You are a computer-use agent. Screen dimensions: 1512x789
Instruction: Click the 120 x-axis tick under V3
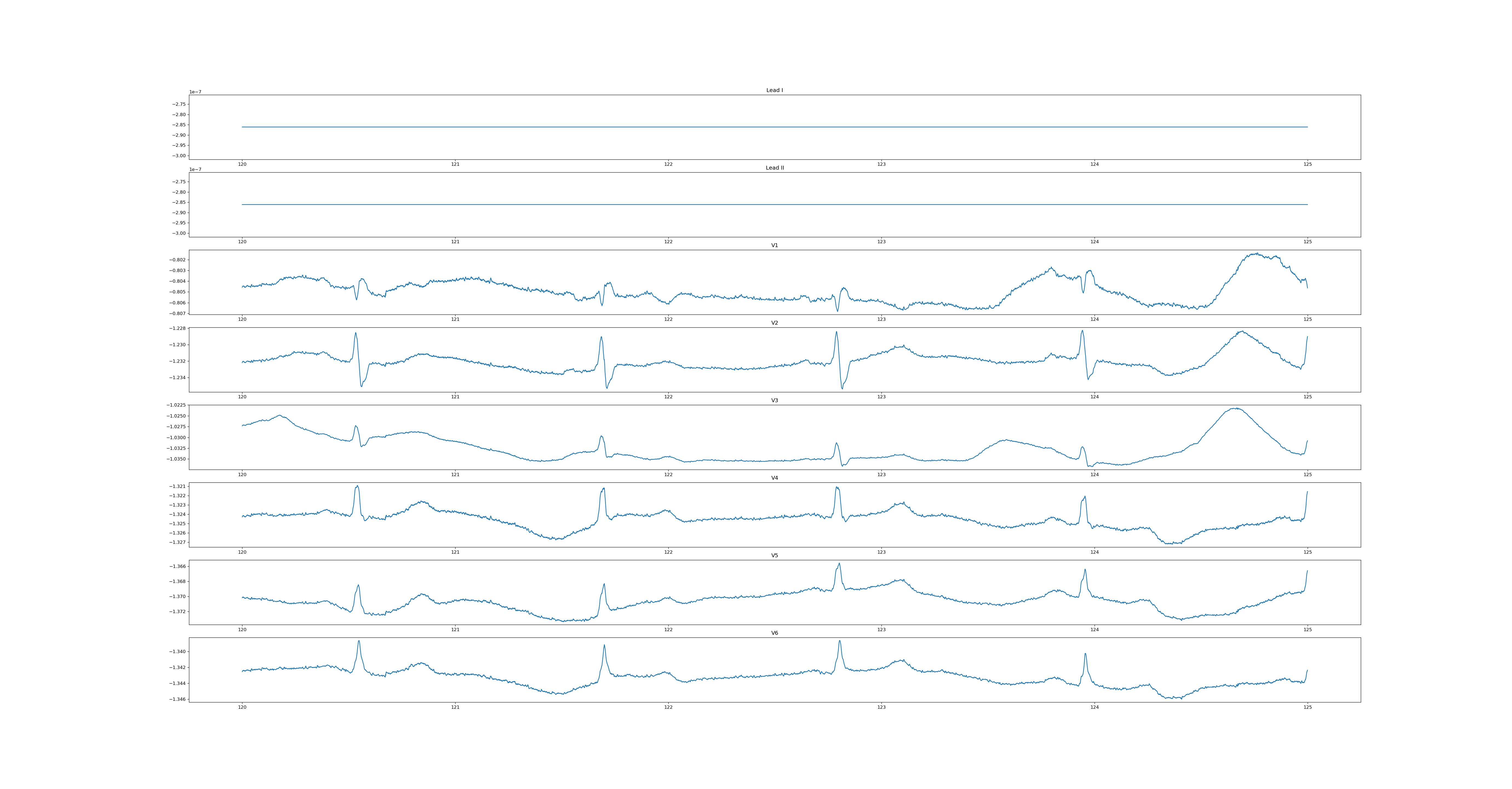(x=242, y=474)
